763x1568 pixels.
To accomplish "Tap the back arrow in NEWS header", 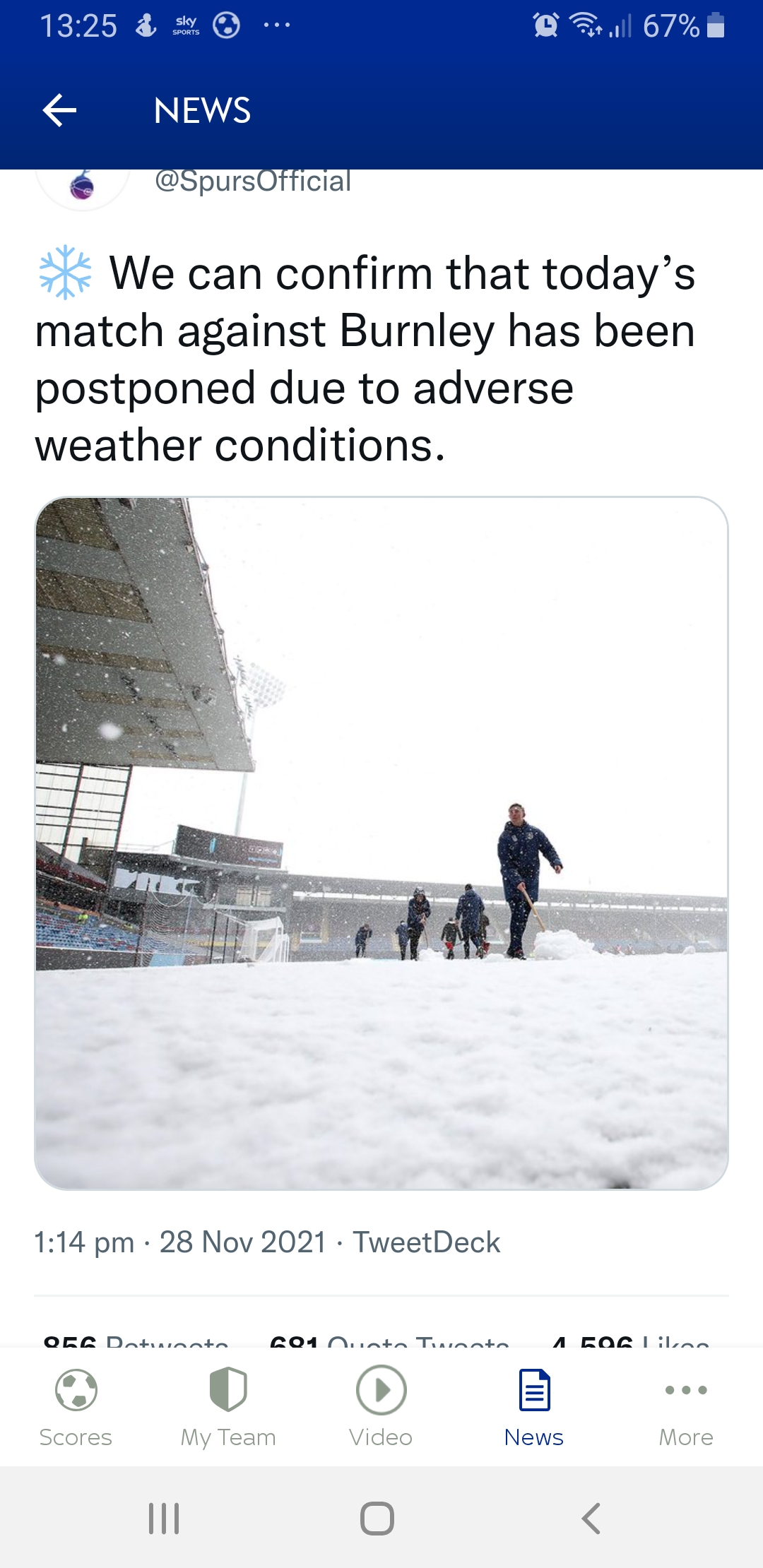I will point(60,110).
